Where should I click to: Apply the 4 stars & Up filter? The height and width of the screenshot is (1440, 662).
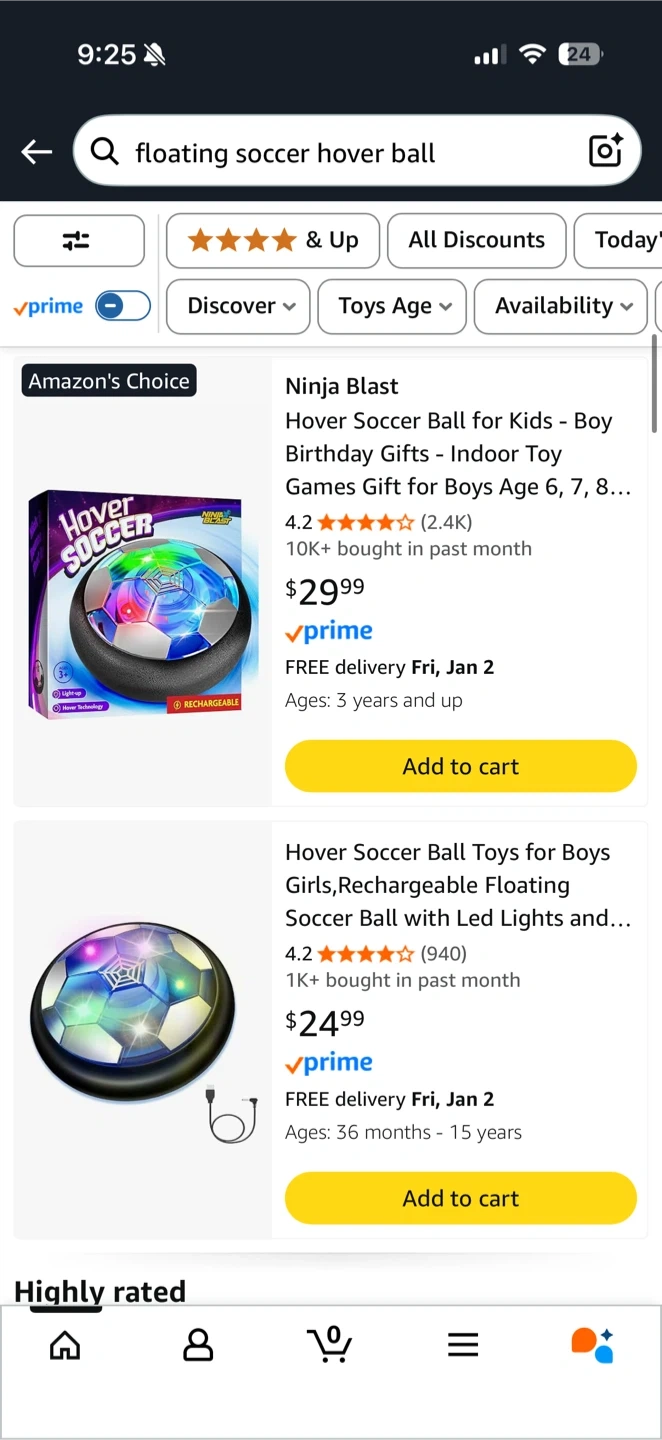[273, 240]
